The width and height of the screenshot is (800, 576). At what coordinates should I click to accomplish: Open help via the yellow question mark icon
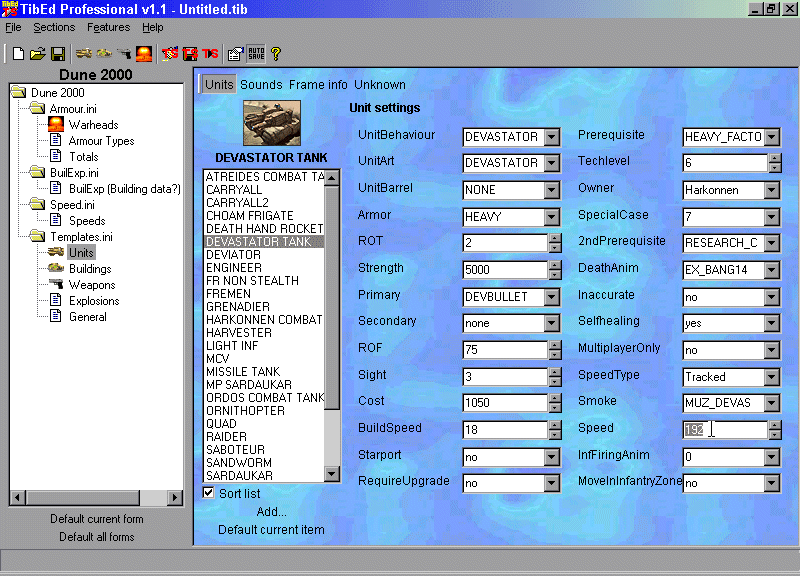coord(276,54)
